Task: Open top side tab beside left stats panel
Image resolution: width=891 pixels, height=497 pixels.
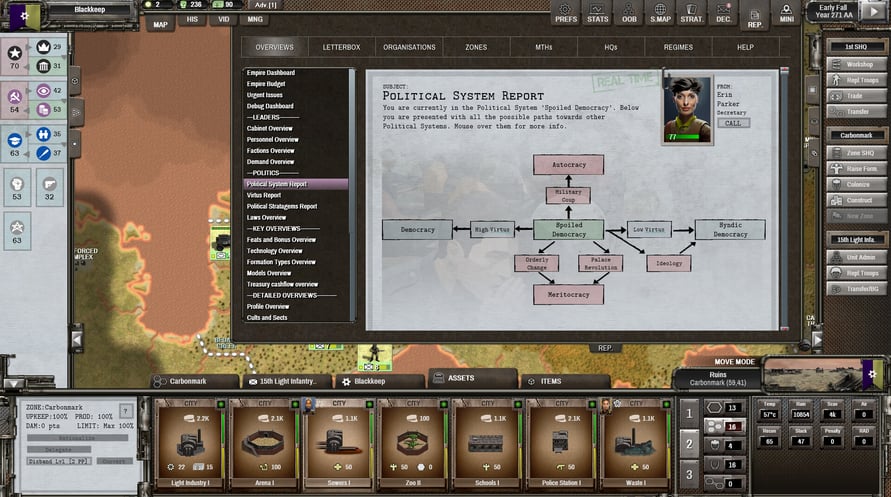Action: click(74, 81)
